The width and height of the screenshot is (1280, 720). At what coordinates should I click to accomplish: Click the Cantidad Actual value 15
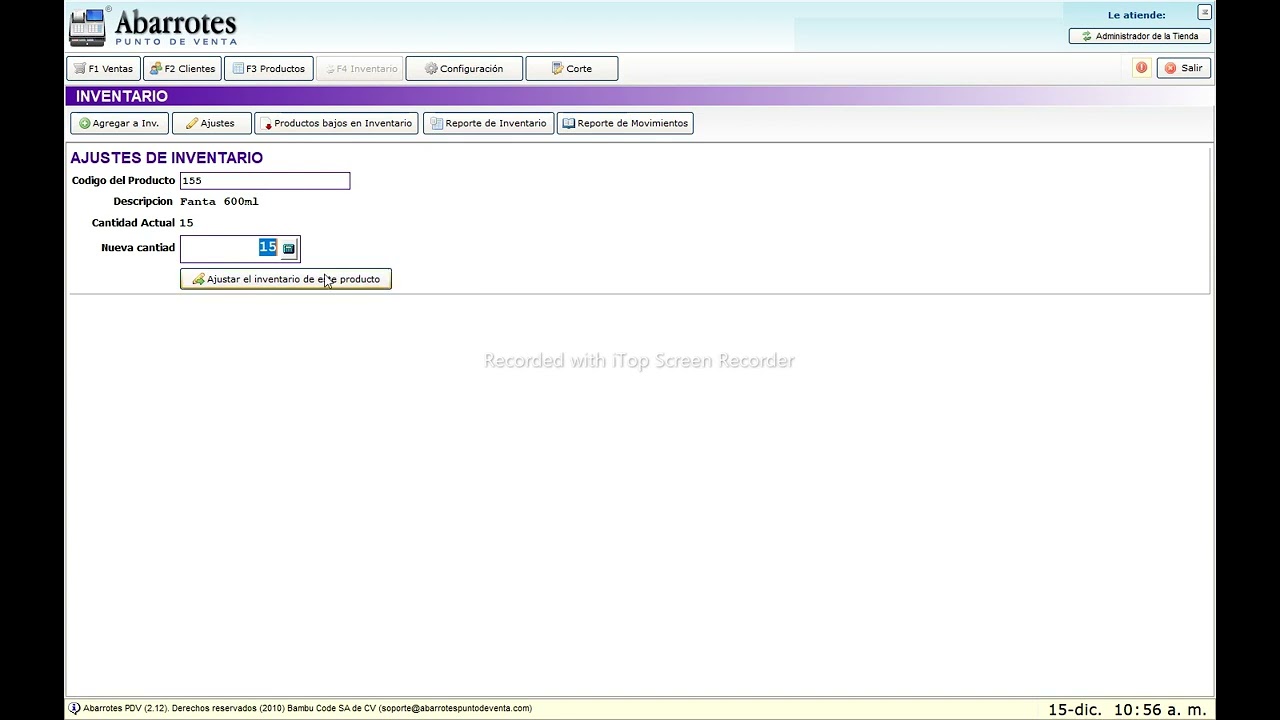point(186,223)
